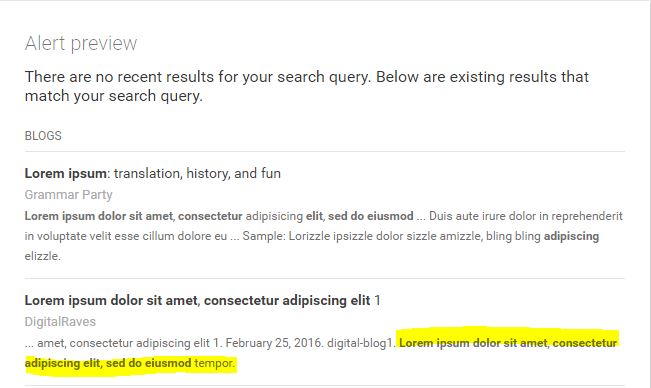This screenshot has height=388, width=651.
Task: Click yellow-highlighted "Lorem ipsum dolor sit amet, consectetur"
Action: (x=508, y=343)
